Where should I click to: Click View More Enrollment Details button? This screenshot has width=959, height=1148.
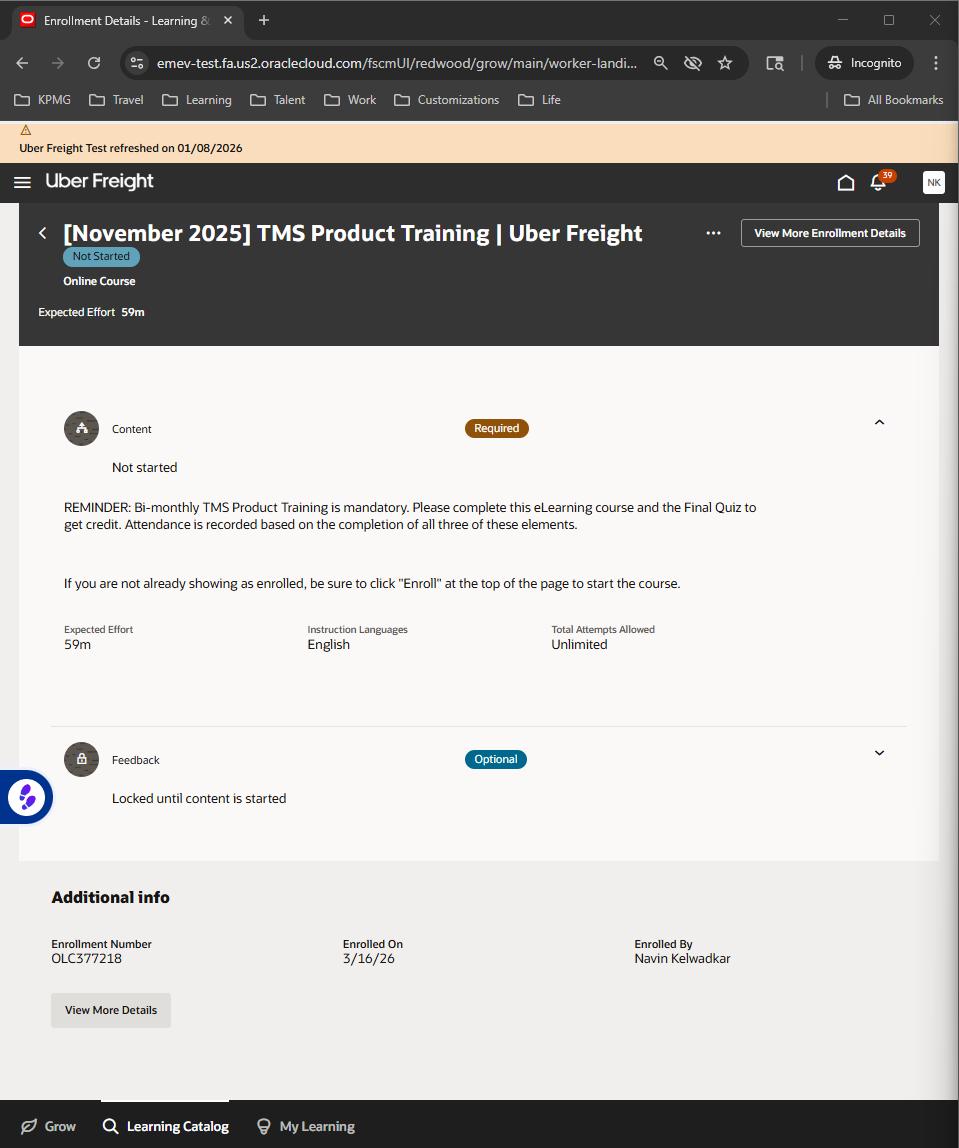830,233
